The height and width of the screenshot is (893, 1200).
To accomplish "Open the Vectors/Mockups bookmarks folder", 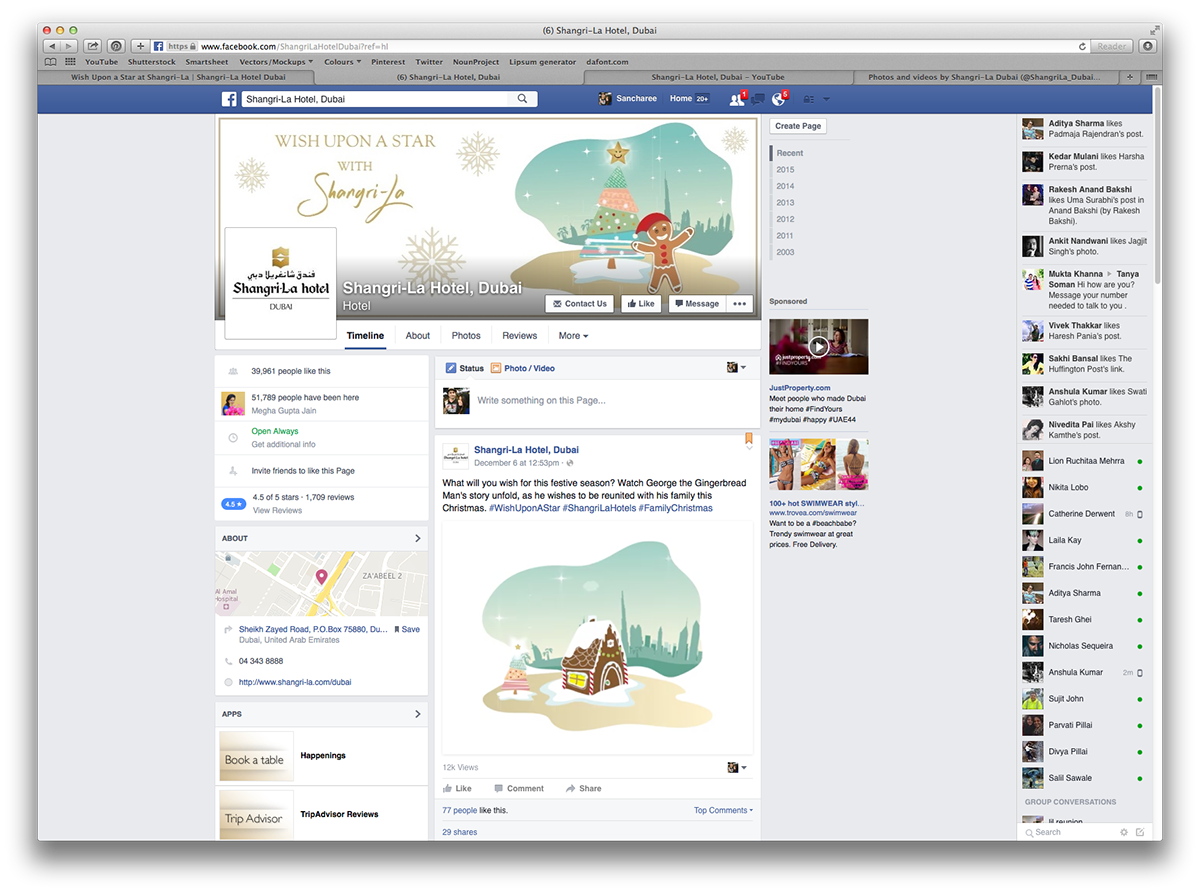I will click(x=276, y=62).
